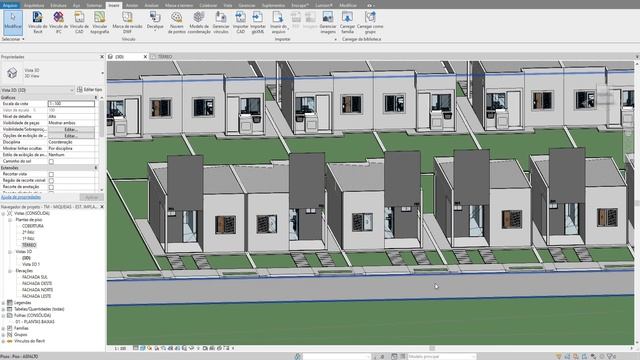The width and height of the screenshot is (640, 360).
Task: Click the Vista 3D type thumbnail
Action: pyautogui.click(x=12, y=73)
